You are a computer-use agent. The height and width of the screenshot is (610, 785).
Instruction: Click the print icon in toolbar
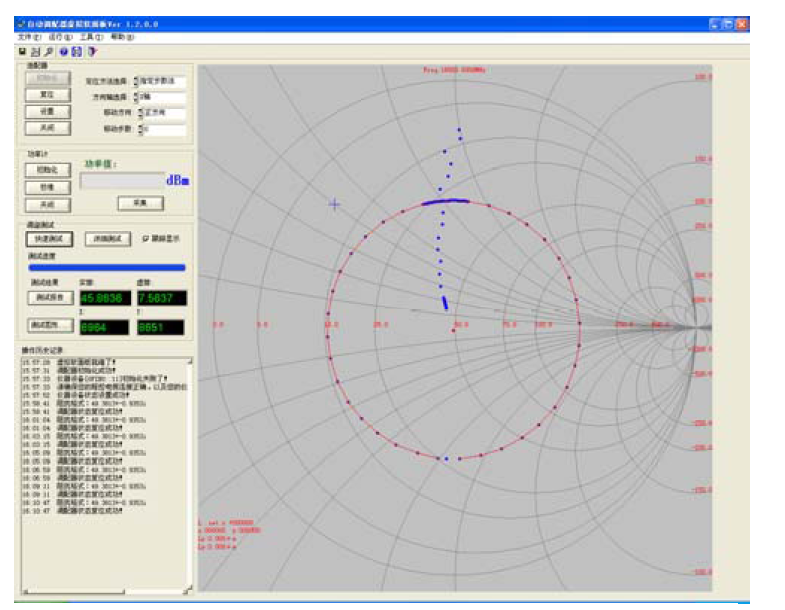[36, 52]
